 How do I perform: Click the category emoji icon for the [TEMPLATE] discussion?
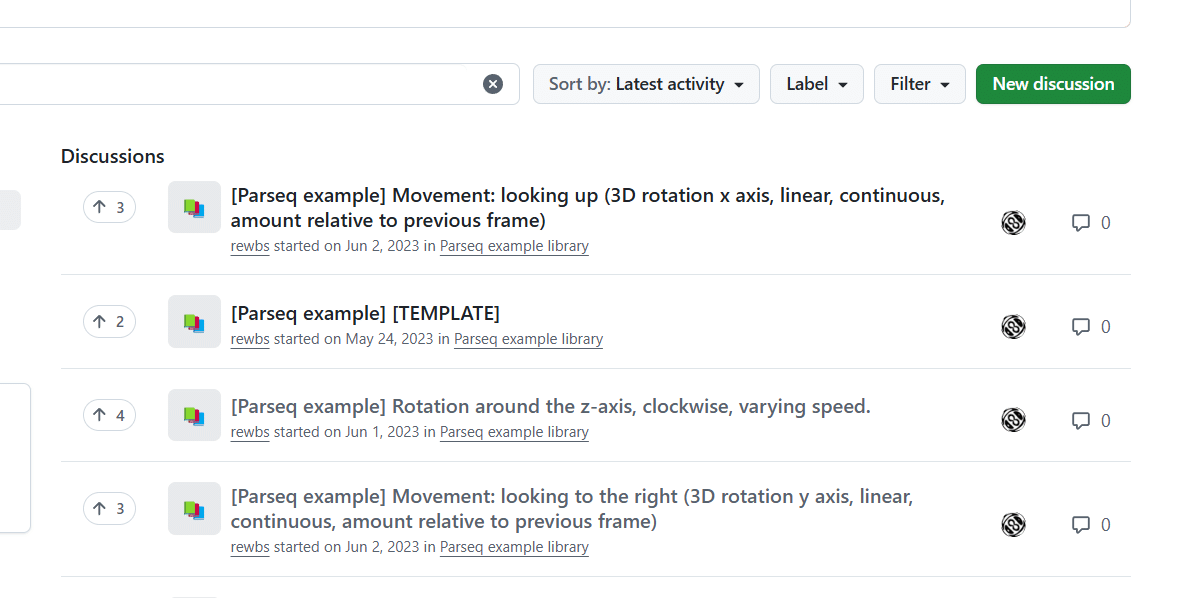pos(194,321)
